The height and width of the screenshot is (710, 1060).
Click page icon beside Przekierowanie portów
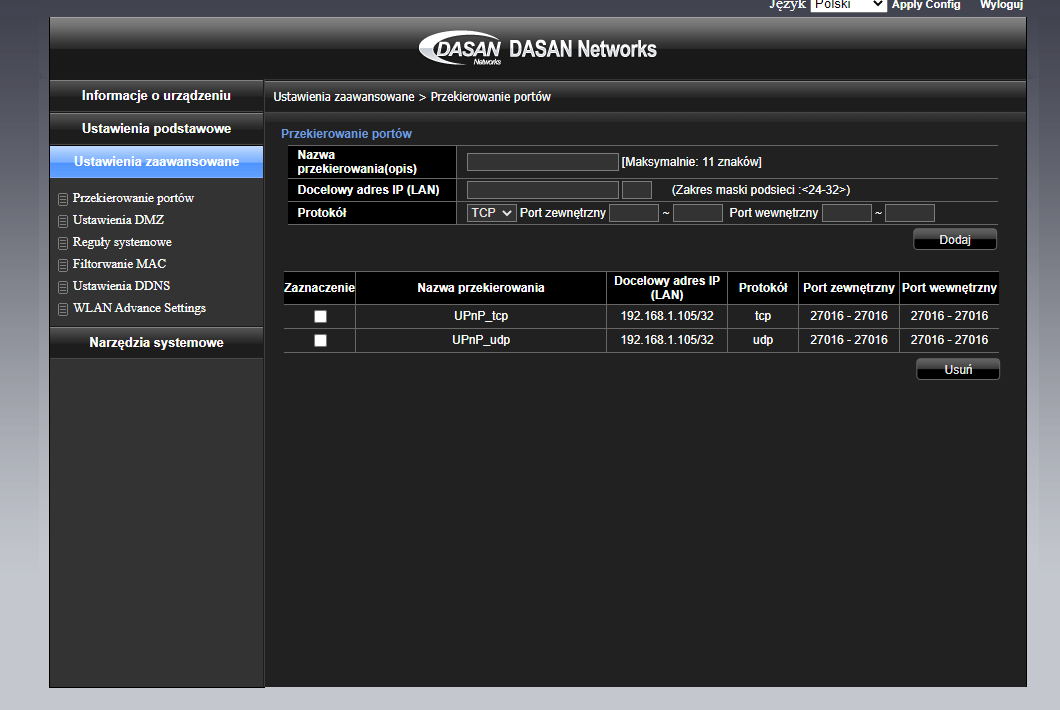(63, 199)
